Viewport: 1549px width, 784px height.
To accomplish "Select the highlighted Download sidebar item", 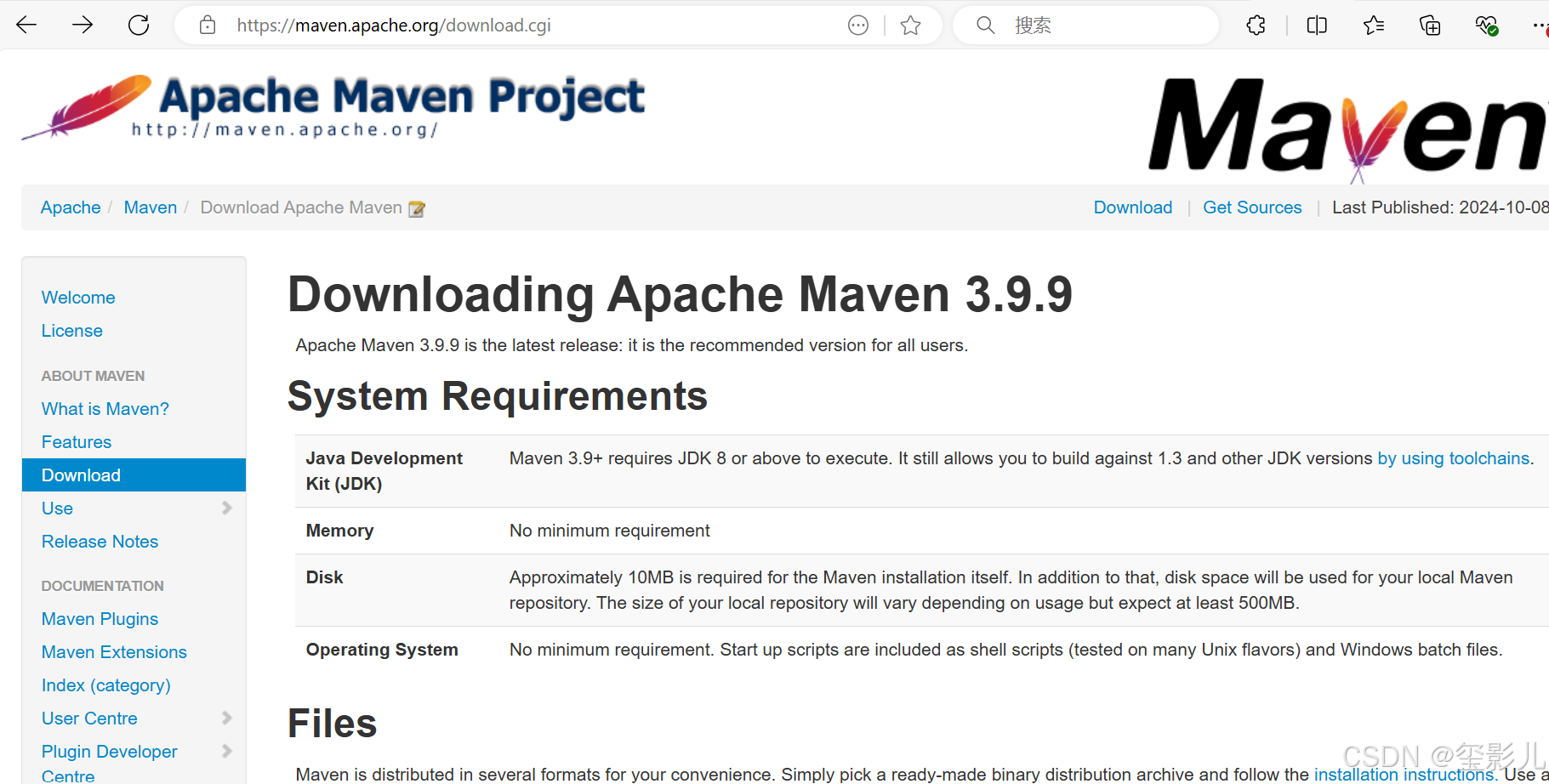I will pyautogui.click(x=134, y=475).
